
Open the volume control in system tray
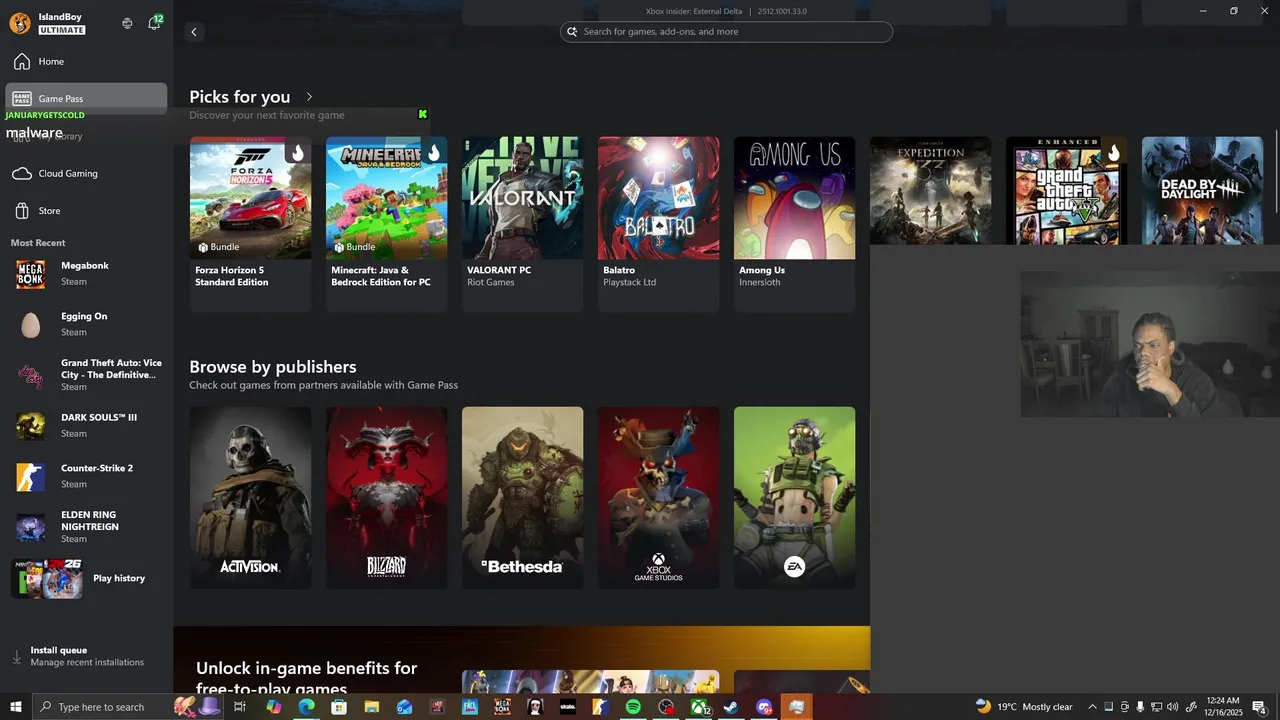pyautogui.click(x=1172, y=707)
